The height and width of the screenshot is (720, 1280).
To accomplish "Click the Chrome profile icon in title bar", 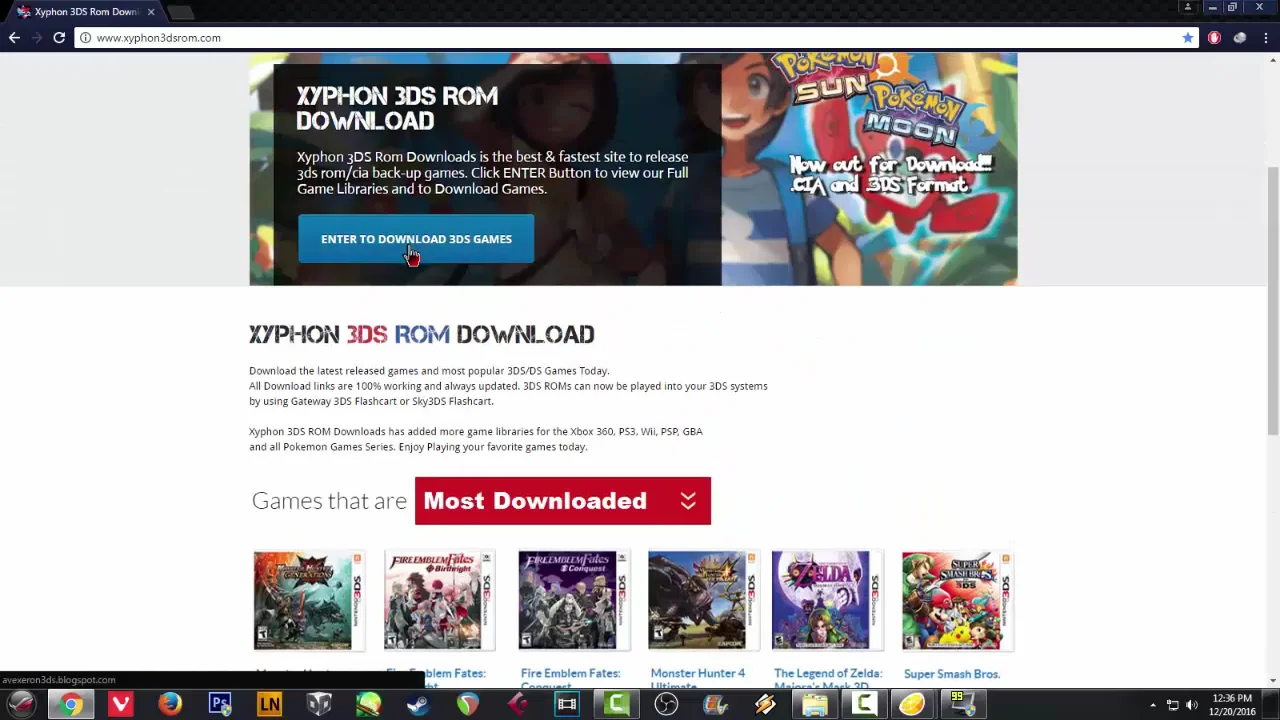I will pos(1188,7).
